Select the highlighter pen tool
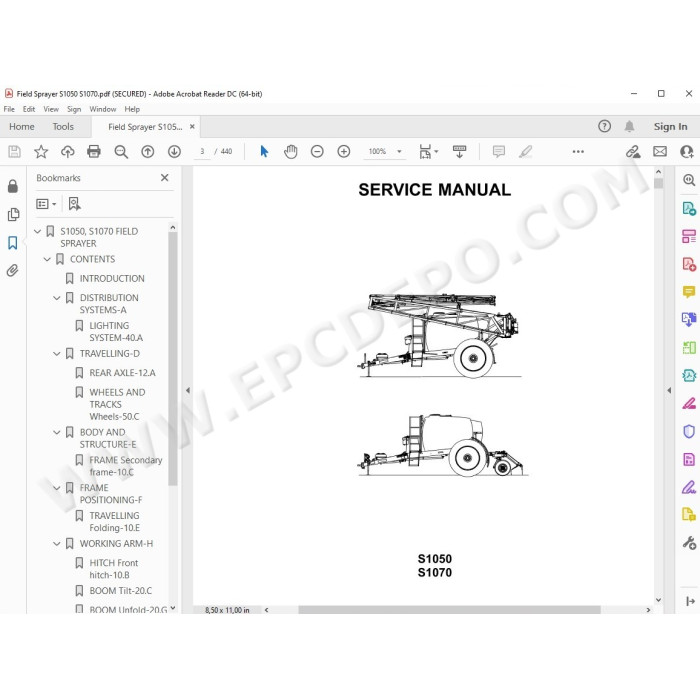This screenshot has height=700, width=700. pos(525,152)
